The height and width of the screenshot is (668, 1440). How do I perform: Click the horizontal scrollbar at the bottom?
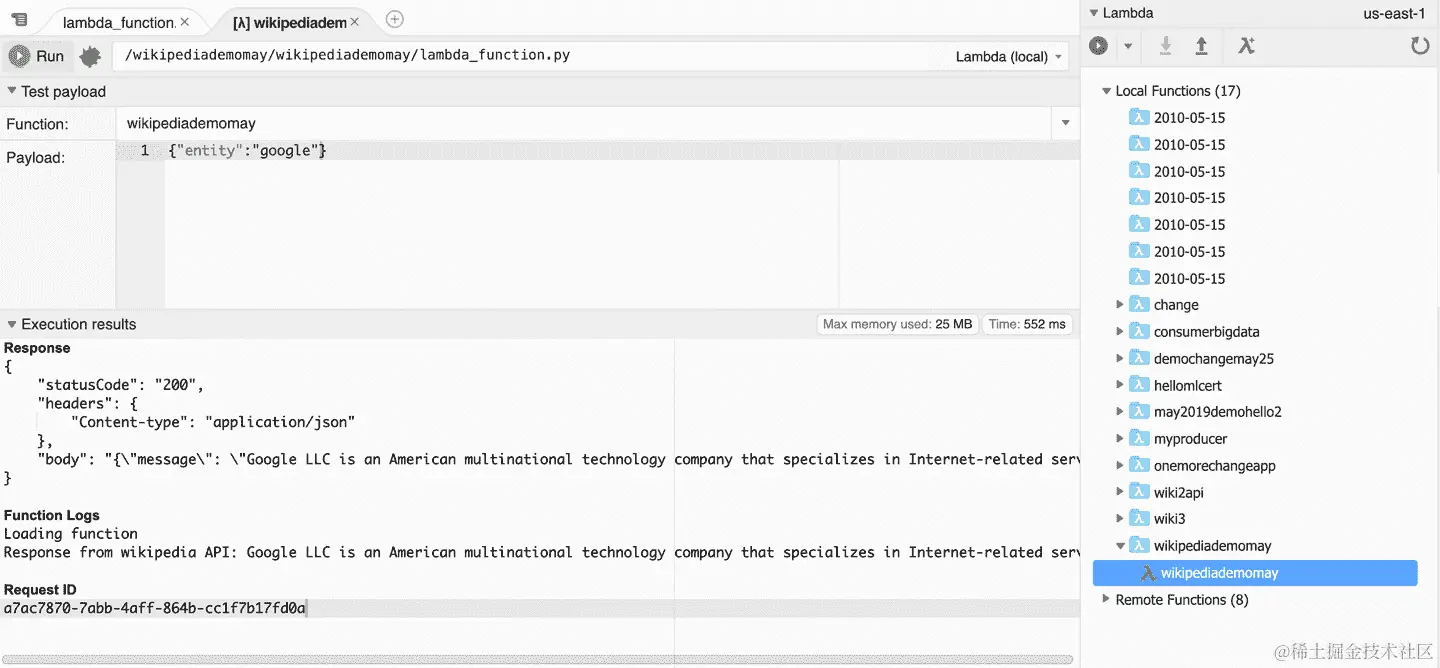(538, 660)
